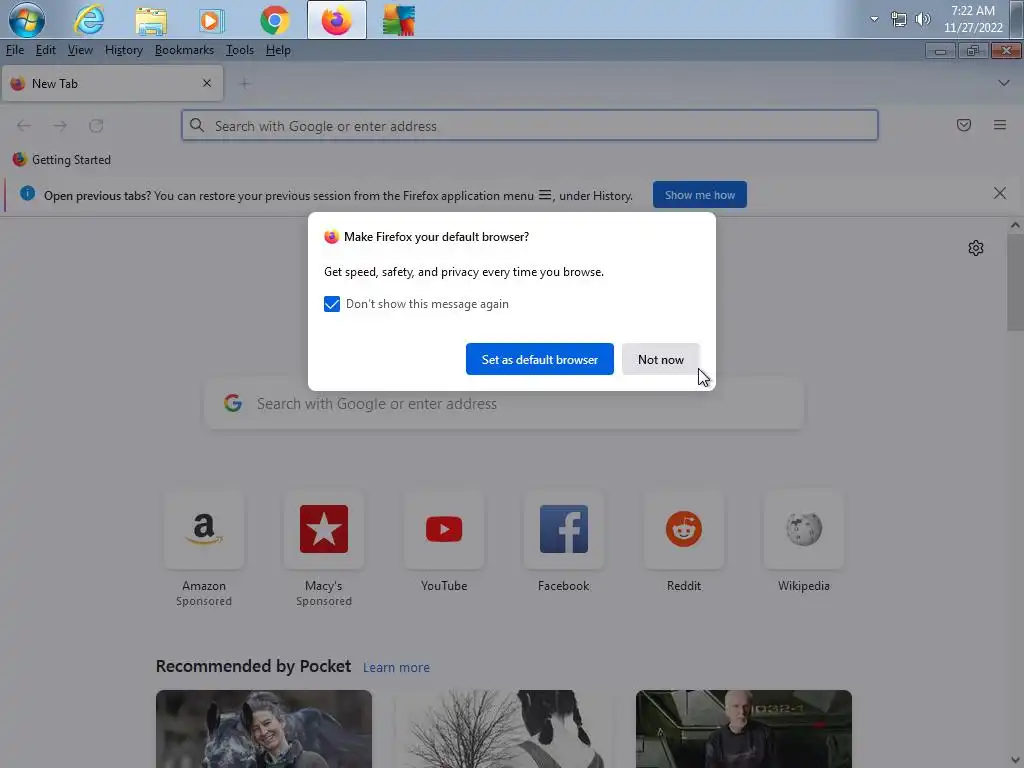Click the taskbar clock showing 7:22 AM
Screen dimensions: 1024x768
(972, 19)
